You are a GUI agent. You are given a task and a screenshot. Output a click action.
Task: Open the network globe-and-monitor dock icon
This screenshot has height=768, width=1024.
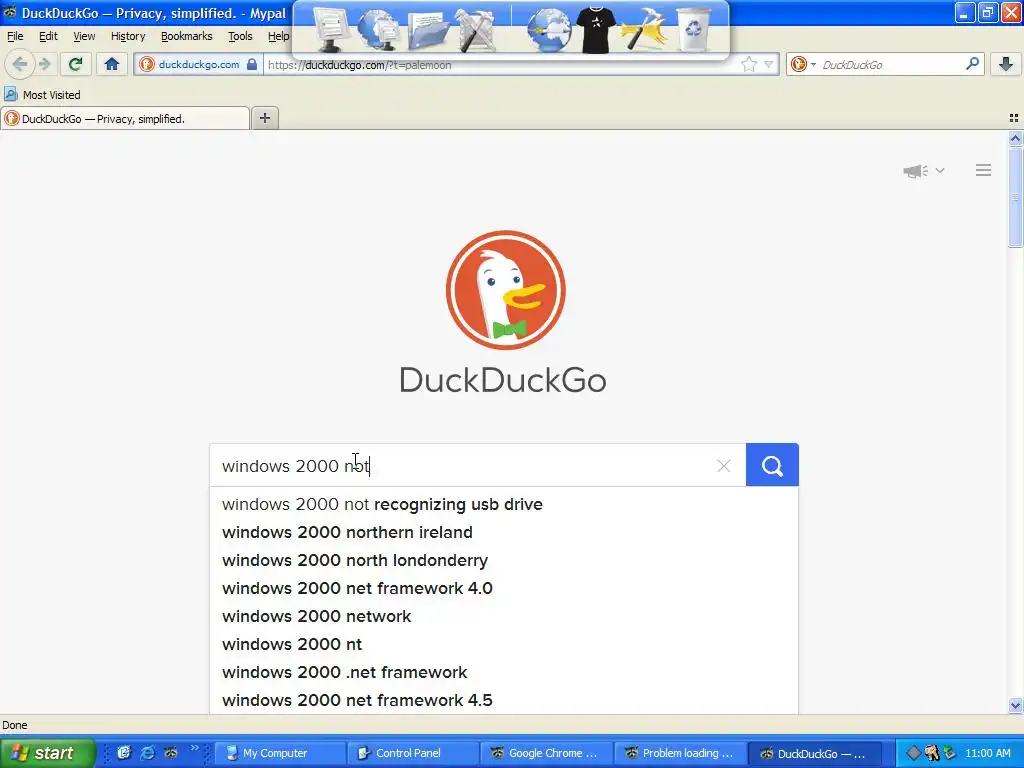click(x=377, y=29)
